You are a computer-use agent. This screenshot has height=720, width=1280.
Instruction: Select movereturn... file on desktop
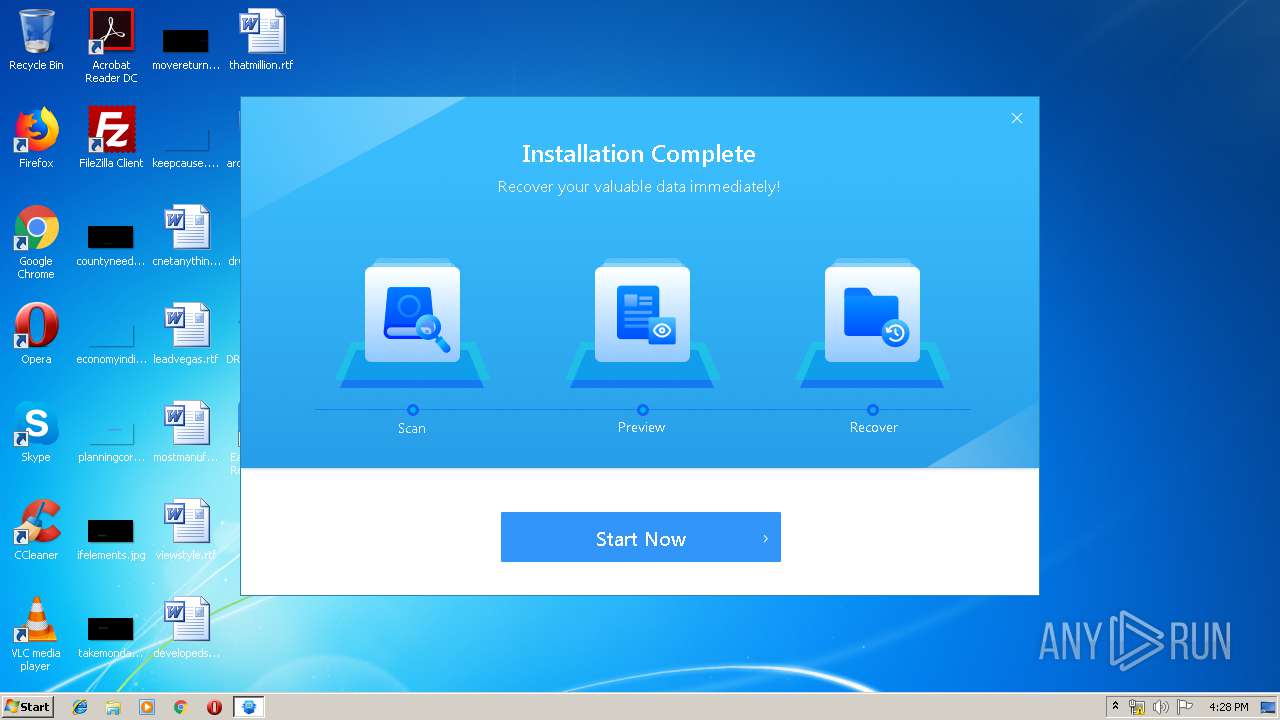point(186,49)
